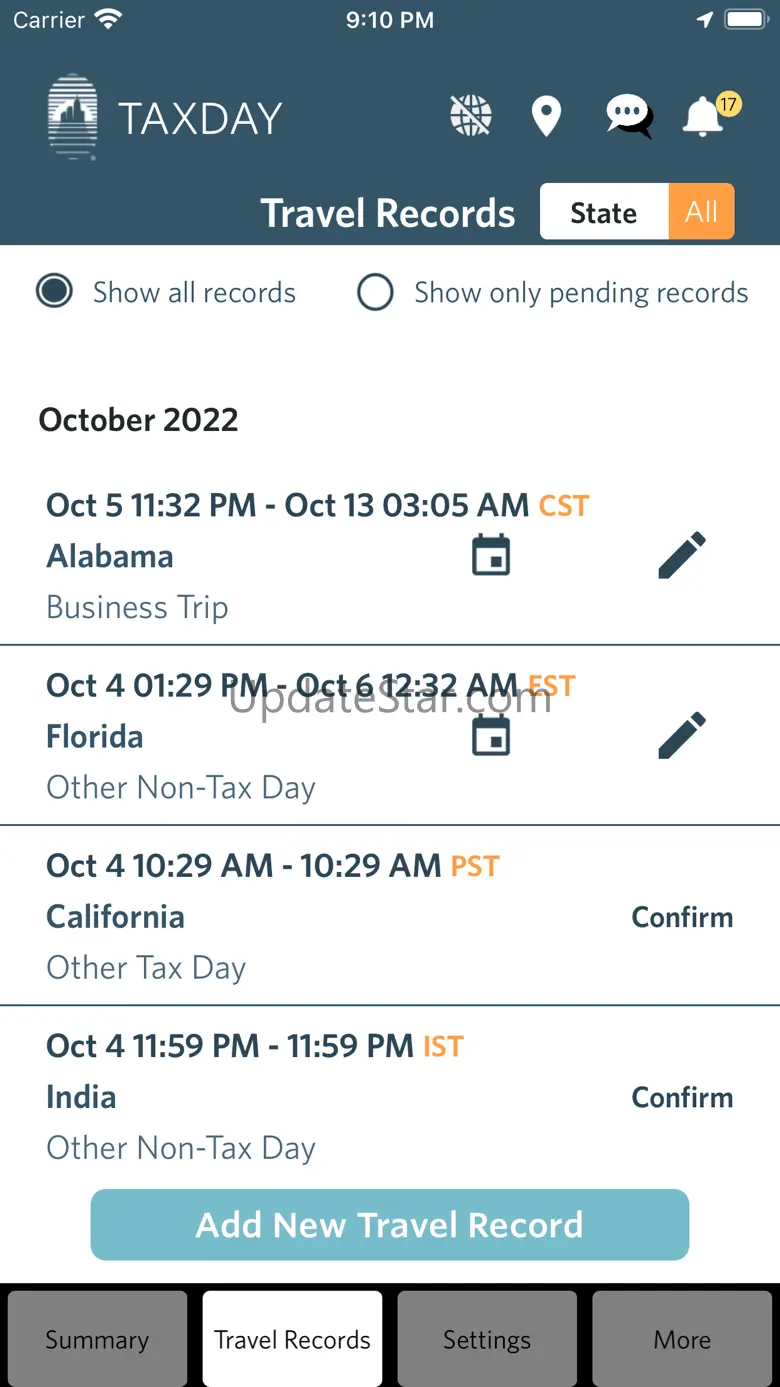Open the Settings tab
The image size is (780, 1387).
tap(487, 1339)
